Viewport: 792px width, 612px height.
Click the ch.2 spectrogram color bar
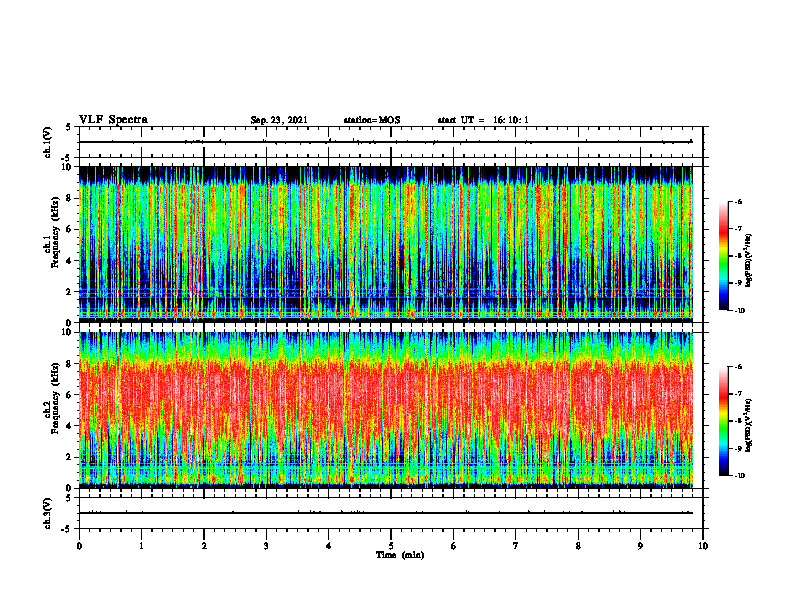723,421
